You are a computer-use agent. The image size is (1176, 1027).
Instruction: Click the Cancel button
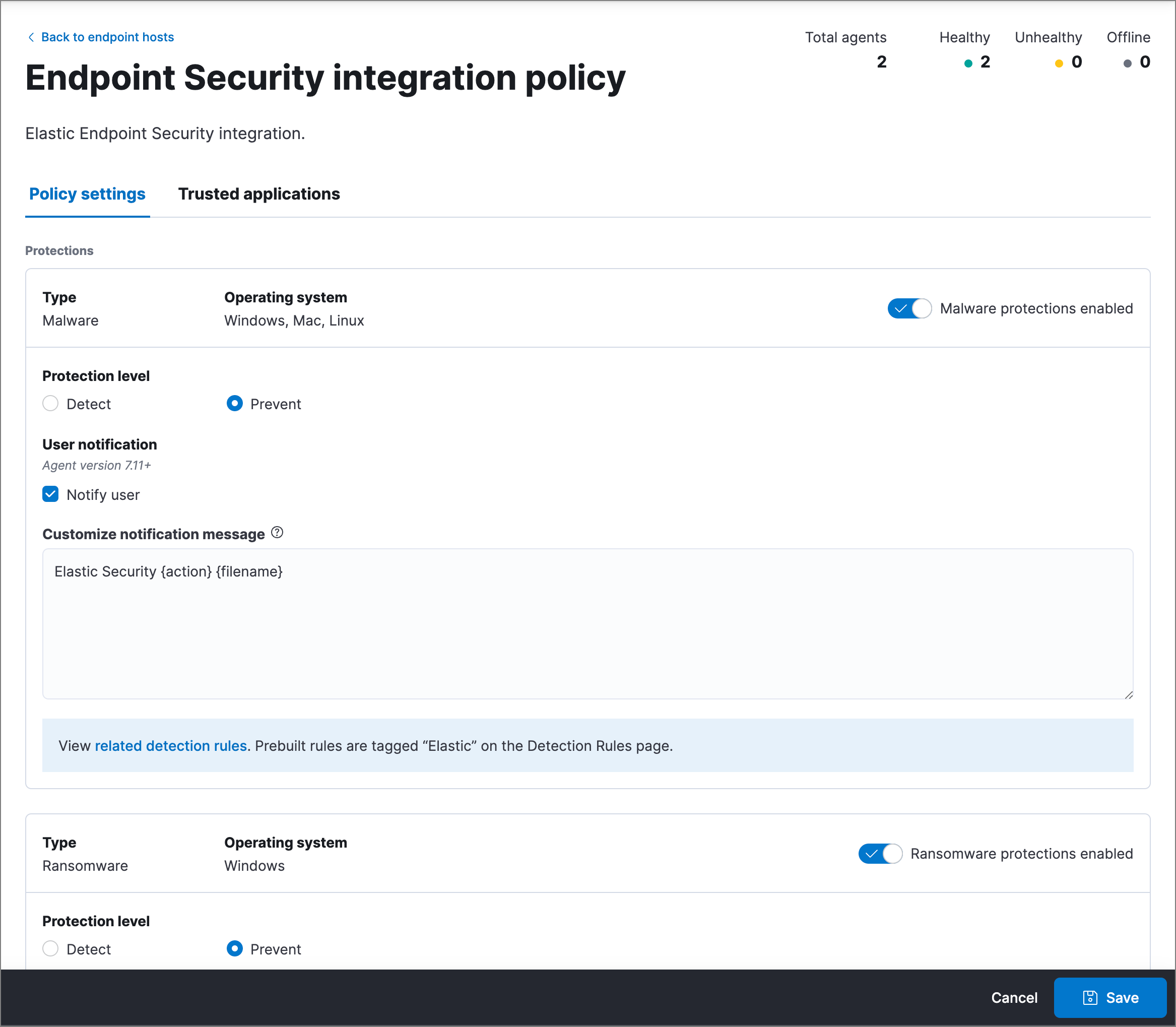coord(1014,997)
